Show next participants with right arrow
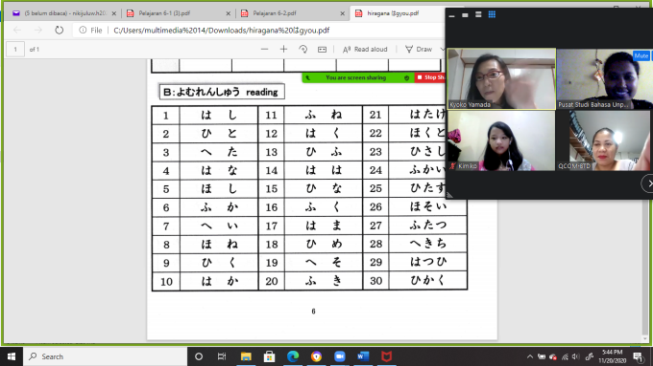Viewport: 653px width, 366px height. [648, 184]
